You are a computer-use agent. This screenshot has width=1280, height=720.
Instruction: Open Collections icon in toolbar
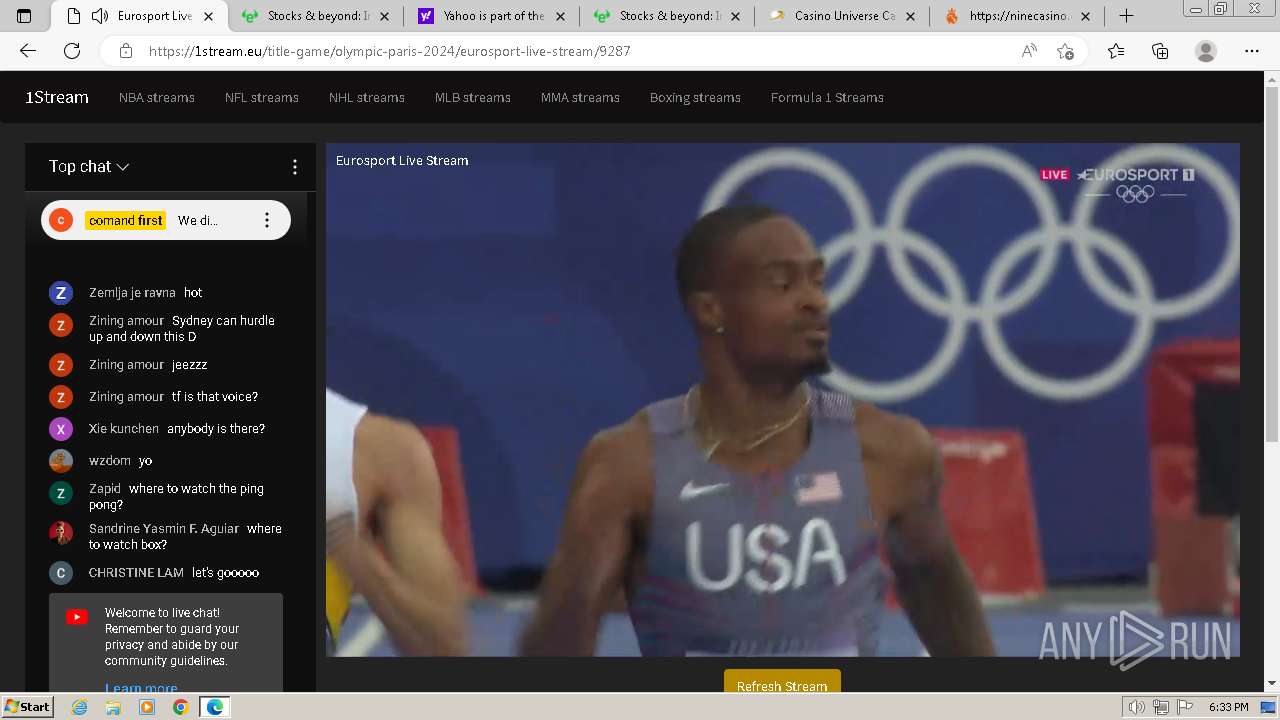pos(1160,51)
